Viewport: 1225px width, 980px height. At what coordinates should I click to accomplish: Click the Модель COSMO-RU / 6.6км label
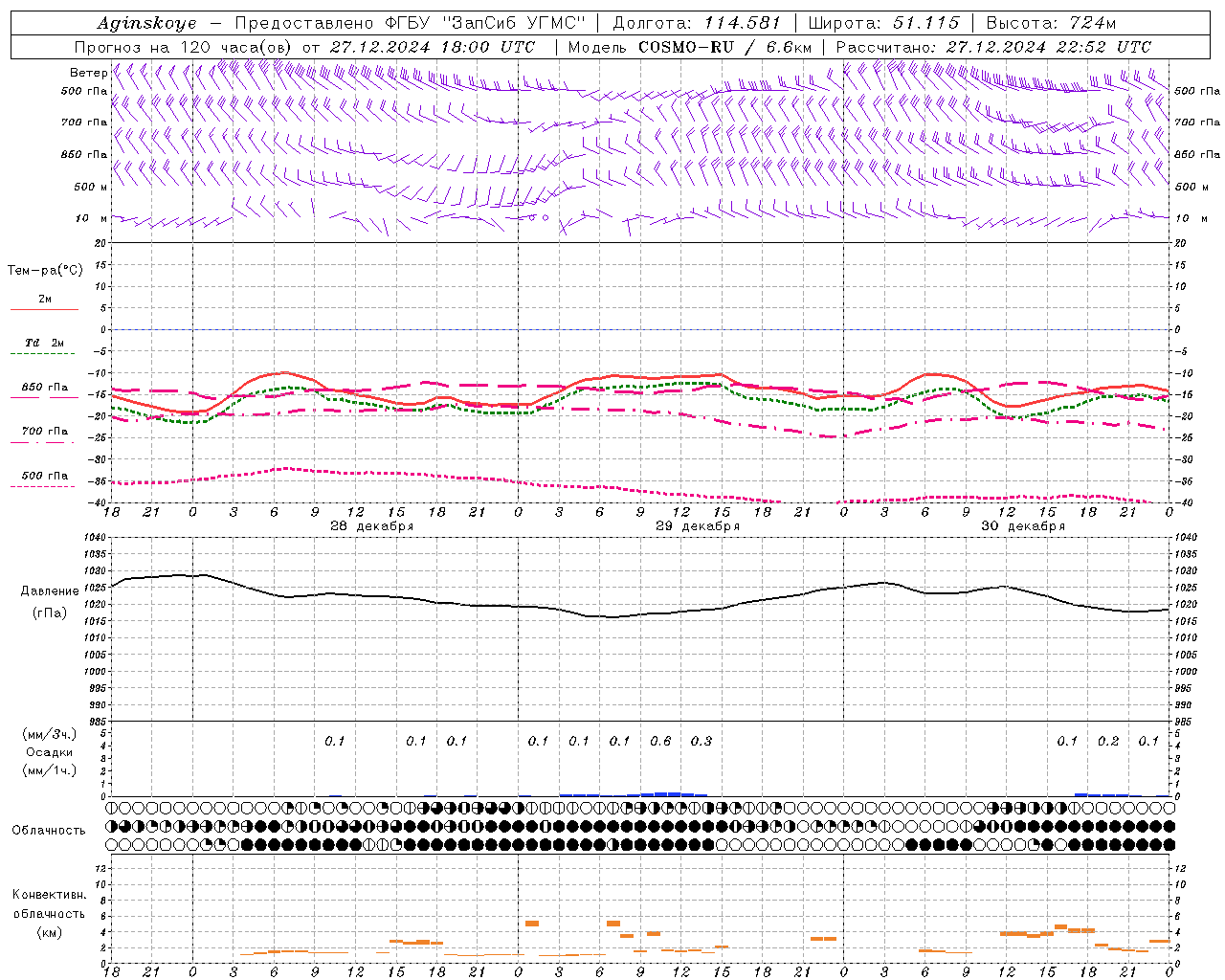tap(690, 47)
